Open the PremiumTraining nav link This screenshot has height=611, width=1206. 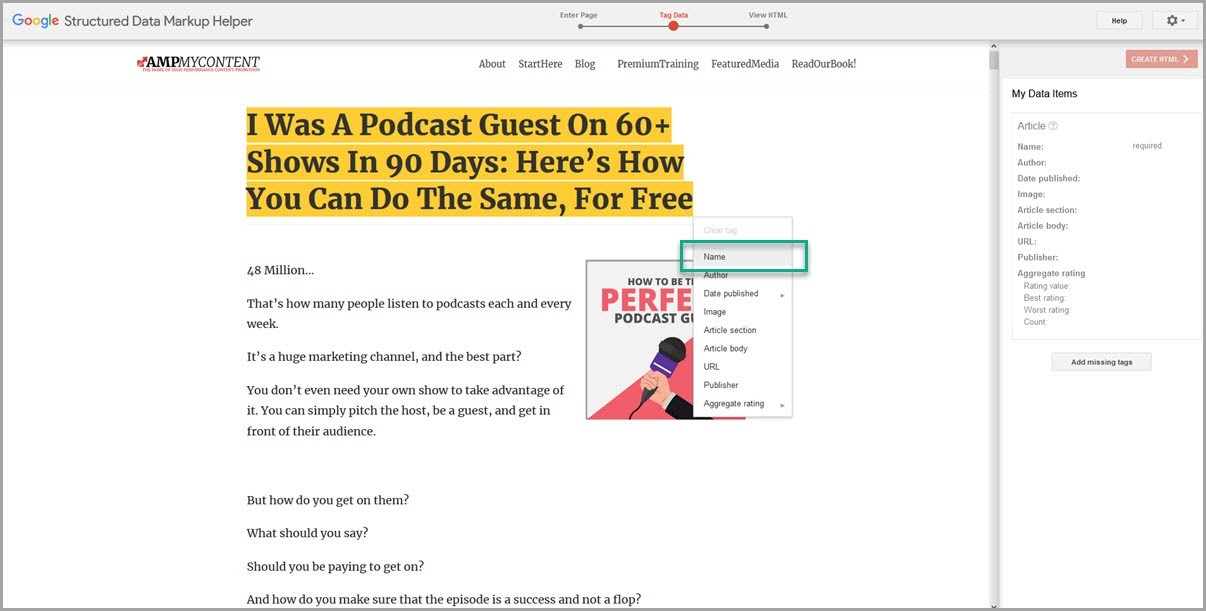point(657,64)
